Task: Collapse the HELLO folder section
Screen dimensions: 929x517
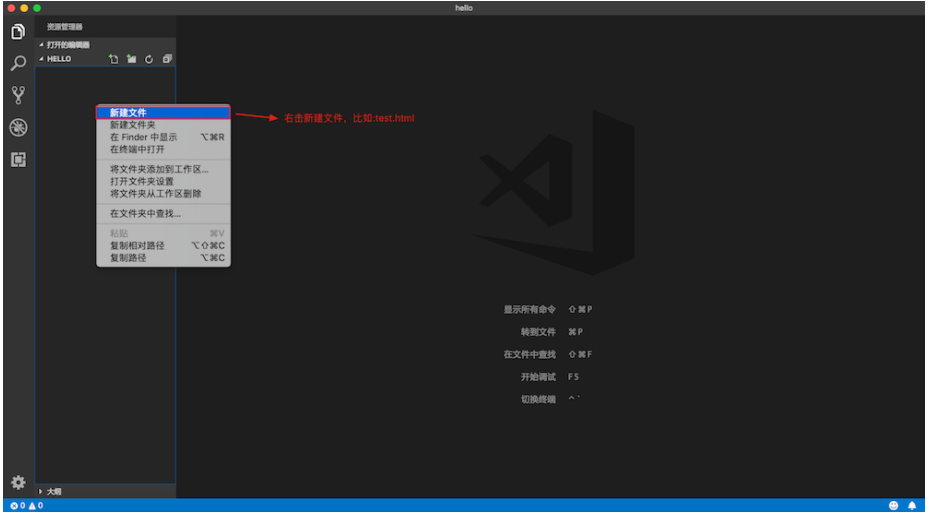Action: [55, 59]
